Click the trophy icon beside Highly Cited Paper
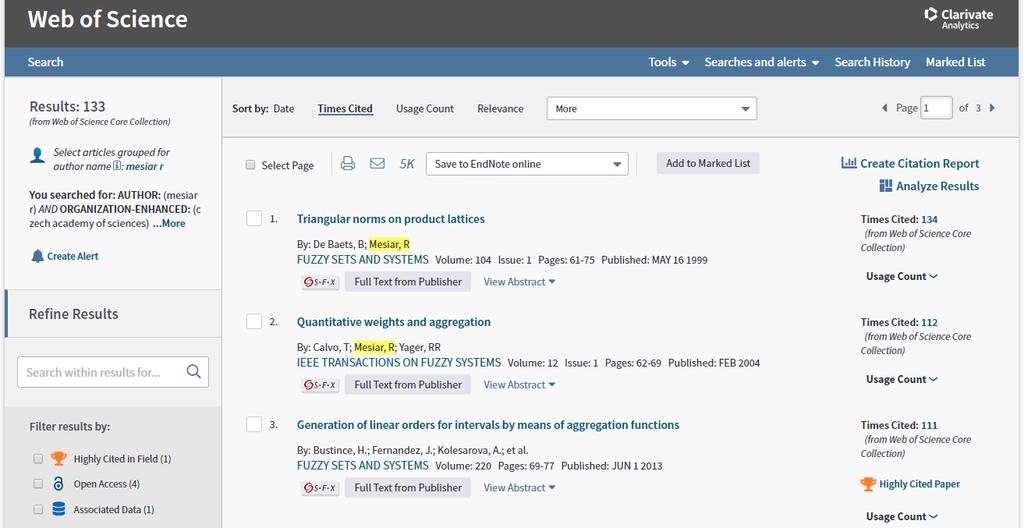 coord(868,484)
